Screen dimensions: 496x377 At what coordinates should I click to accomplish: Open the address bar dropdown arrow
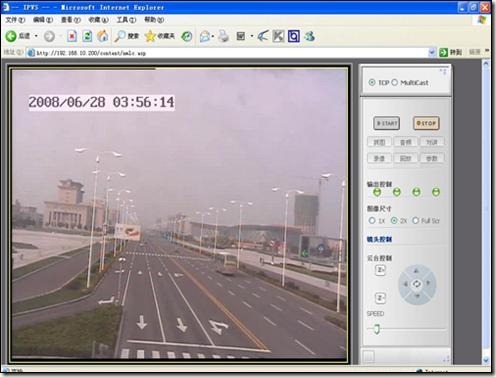(432, 52)
